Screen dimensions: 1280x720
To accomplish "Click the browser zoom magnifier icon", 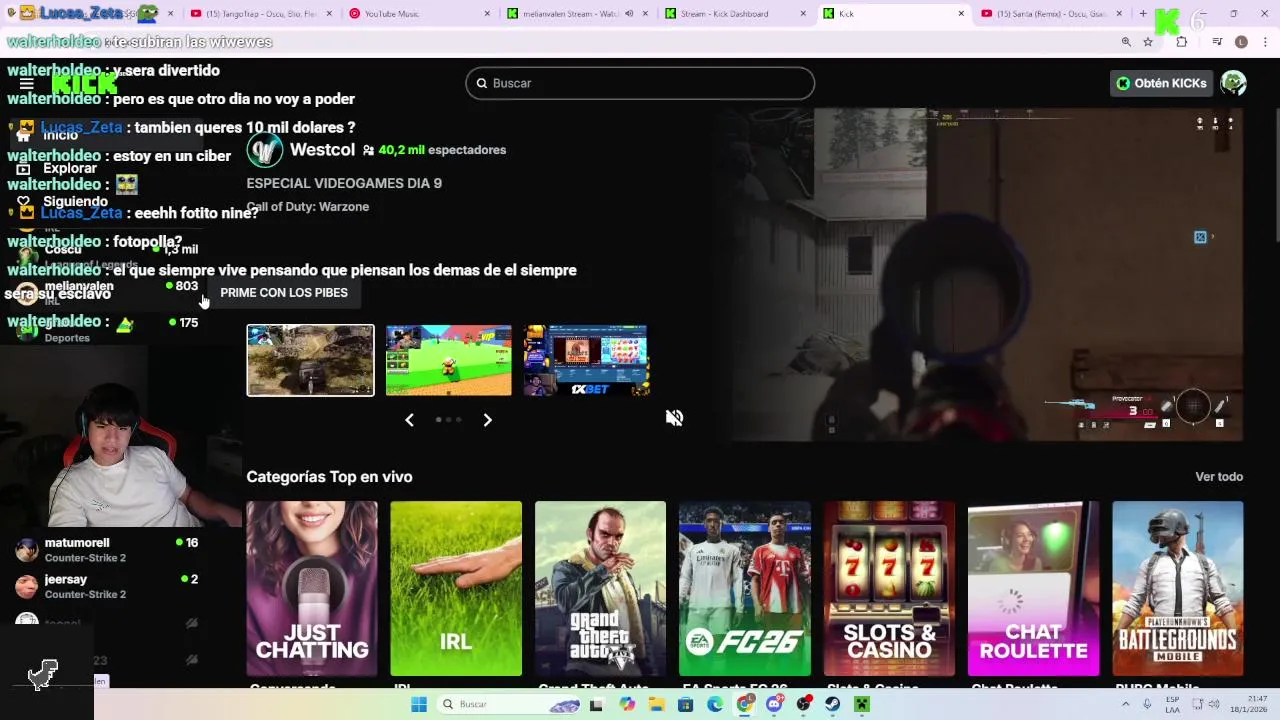I will pyautogui.click(x=1126, y=42).
